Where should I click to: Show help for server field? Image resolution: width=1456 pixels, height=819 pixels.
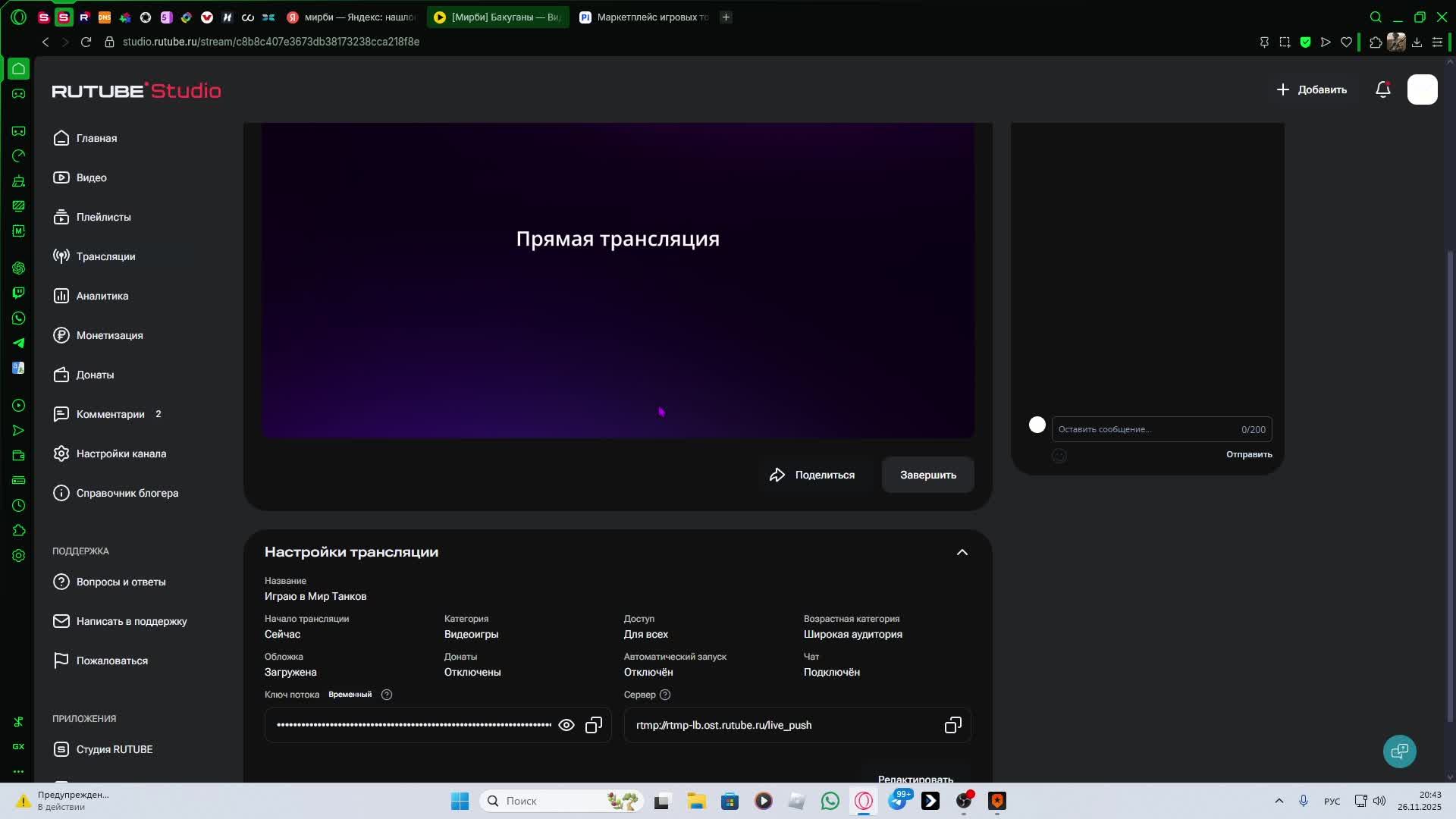click(665, 695)
